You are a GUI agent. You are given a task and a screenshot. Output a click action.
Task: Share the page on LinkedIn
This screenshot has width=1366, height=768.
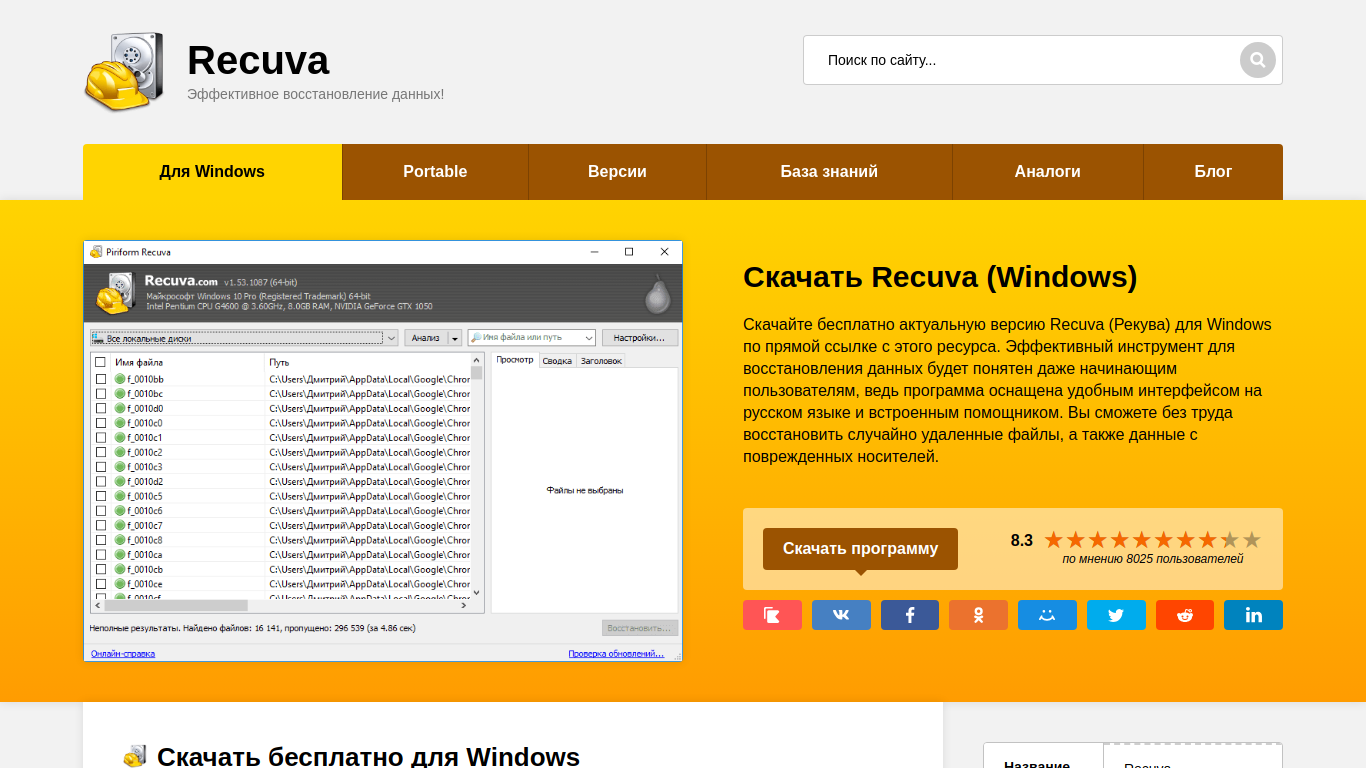point(1253,615)
